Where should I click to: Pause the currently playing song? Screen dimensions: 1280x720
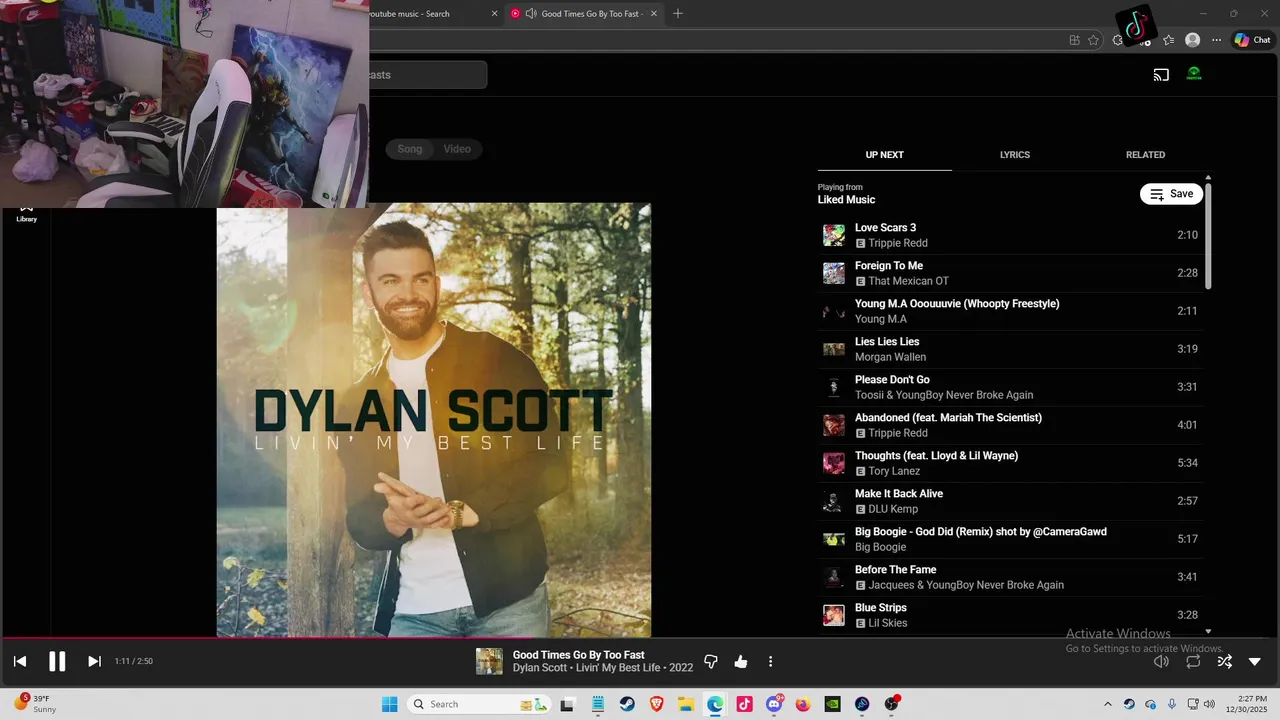[57, 661]
